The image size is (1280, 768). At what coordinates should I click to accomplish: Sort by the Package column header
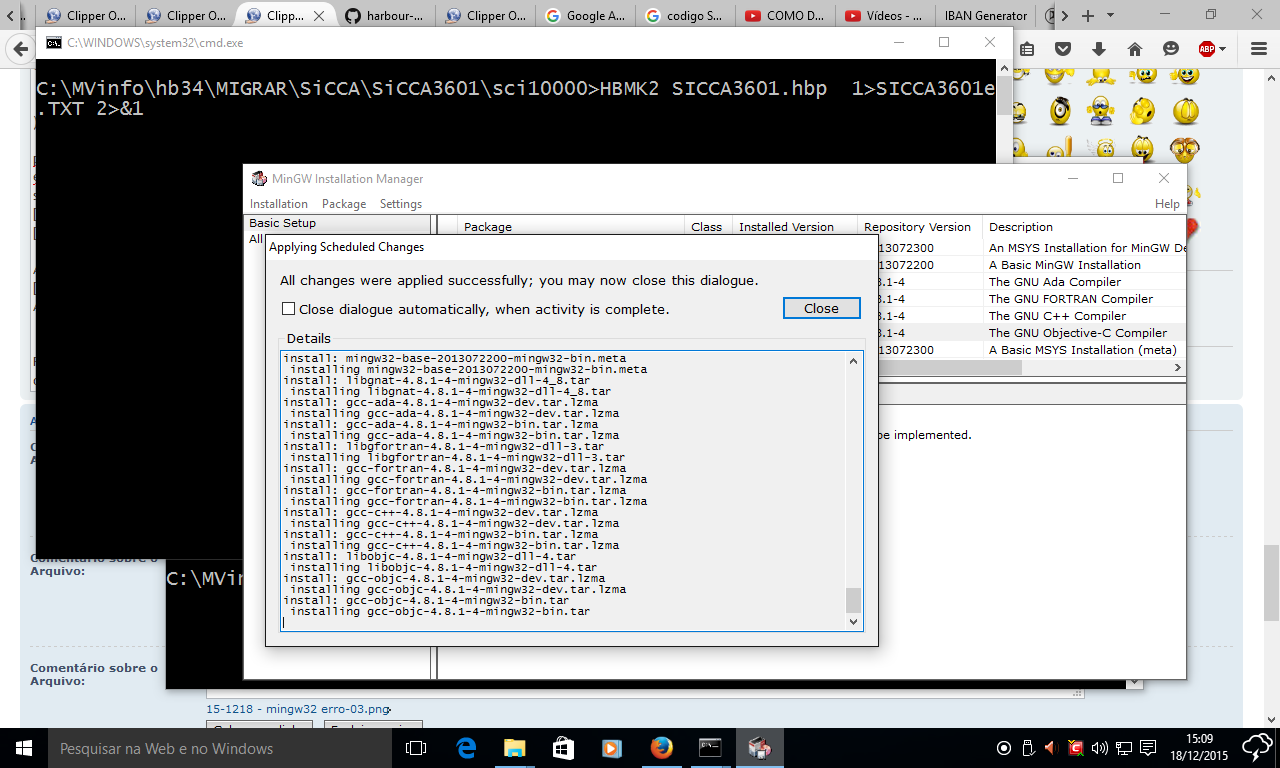572,227
